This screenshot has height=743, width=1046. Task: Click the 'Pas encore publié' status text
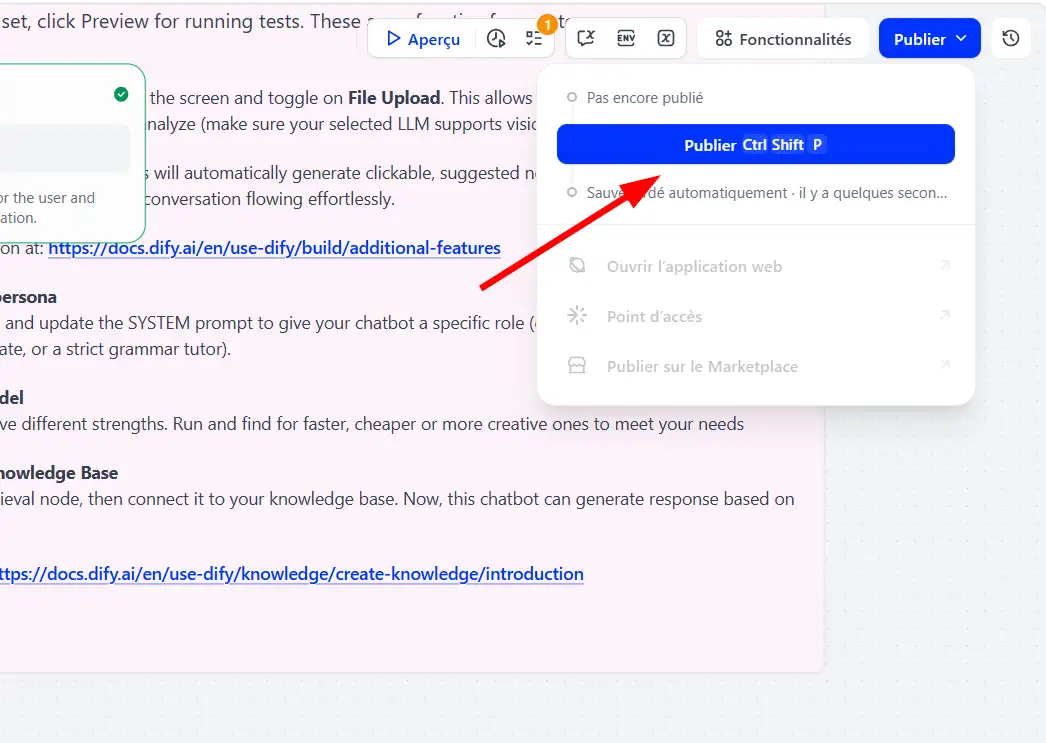pyautogui.click(x=644, y=97)
